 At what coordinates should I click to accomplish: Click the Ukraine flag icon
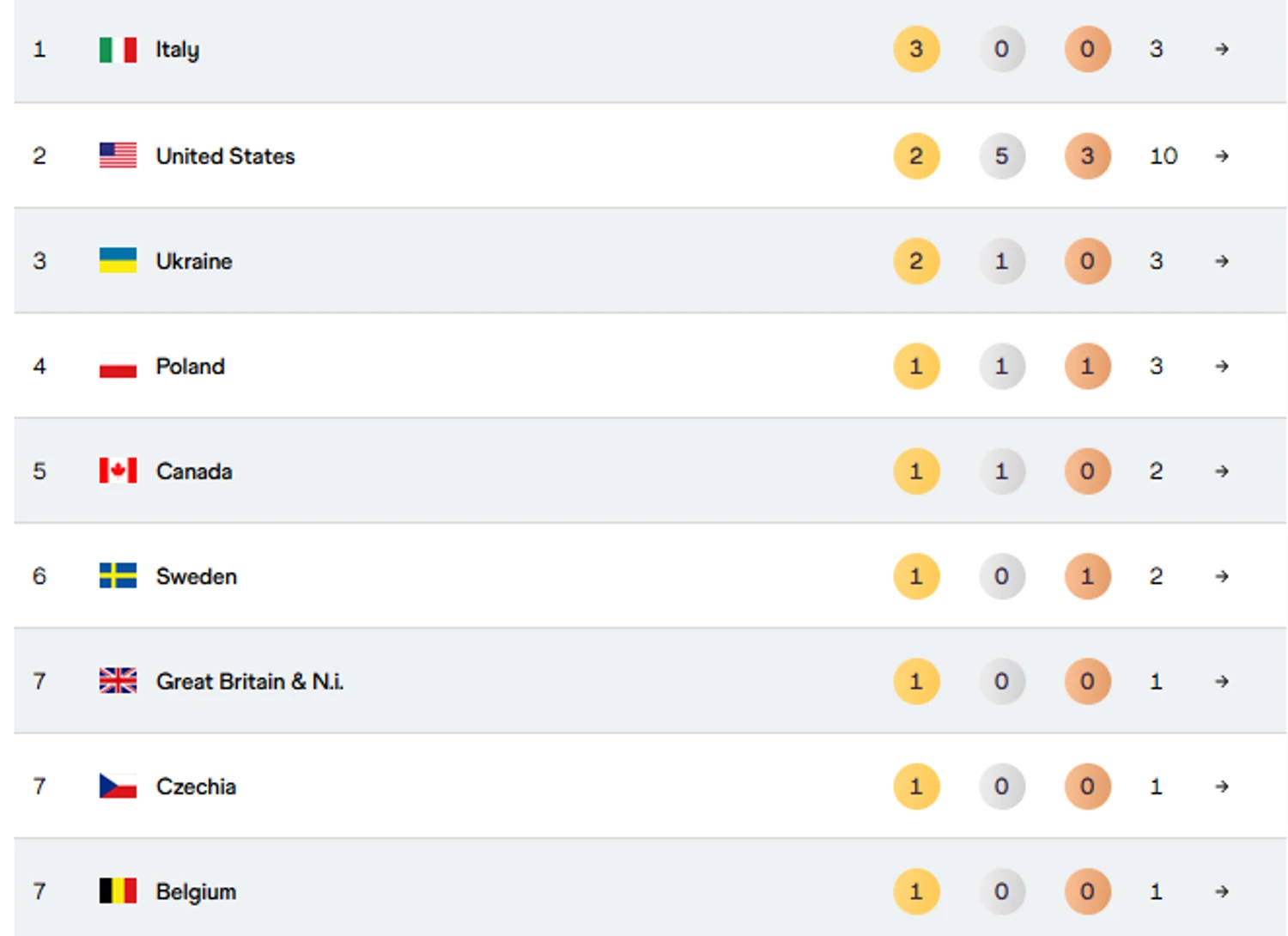click(118, 260)
